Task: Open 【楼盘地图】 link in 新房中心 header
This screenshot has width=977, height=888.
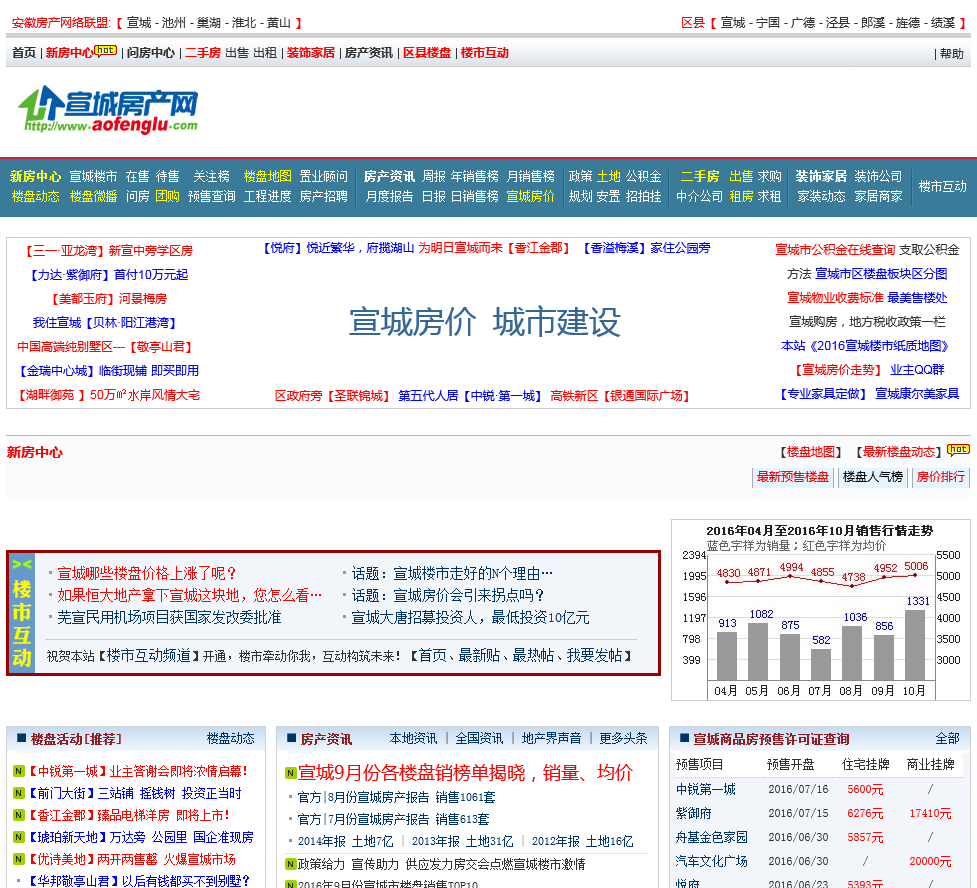Action: click(x=810, y=452)
